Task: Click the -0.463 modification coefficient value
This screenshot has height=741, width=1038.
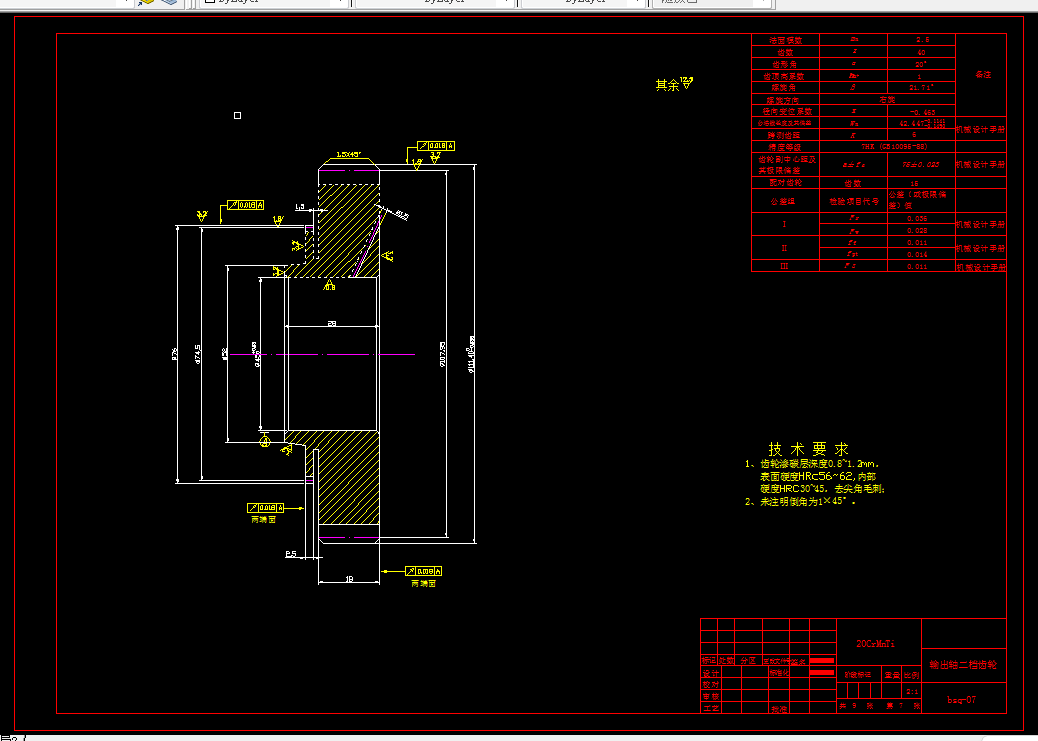Action: pos(921,111)
